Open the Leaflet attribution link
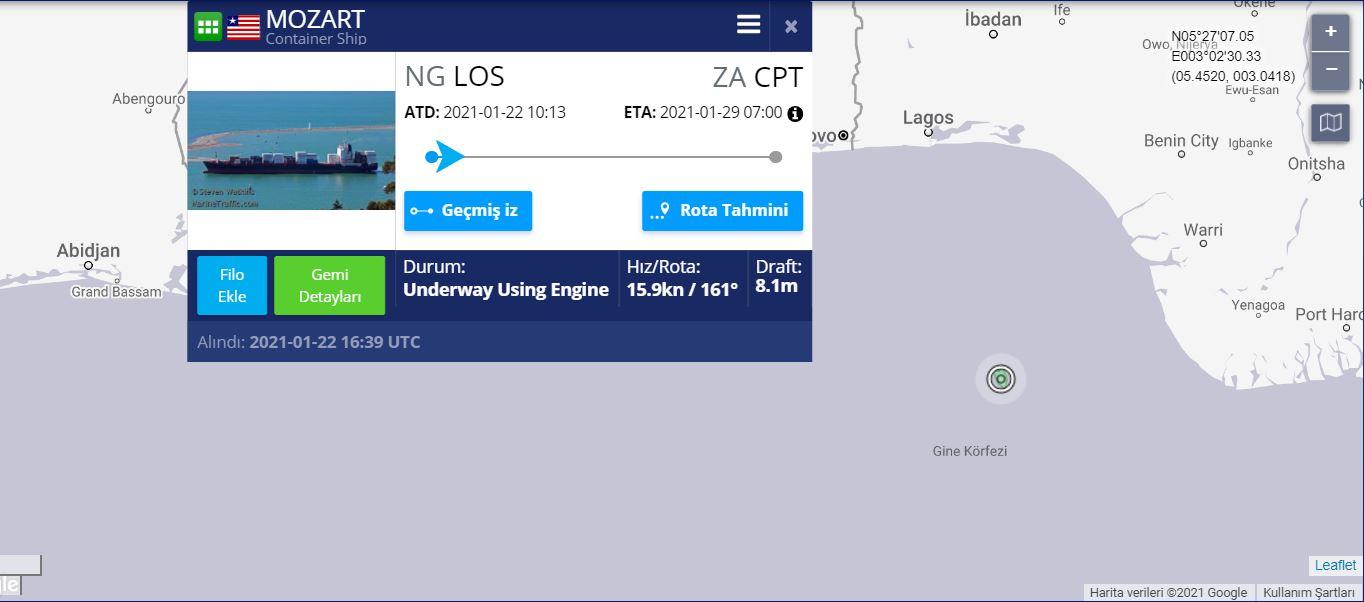 [1335, 565]
